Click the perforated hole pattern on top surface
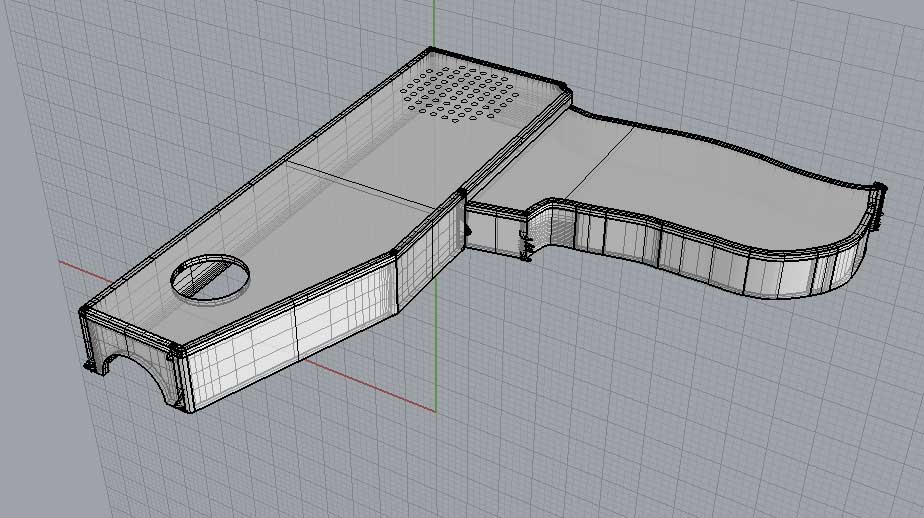The image size is (924, 518). (460, 94)
